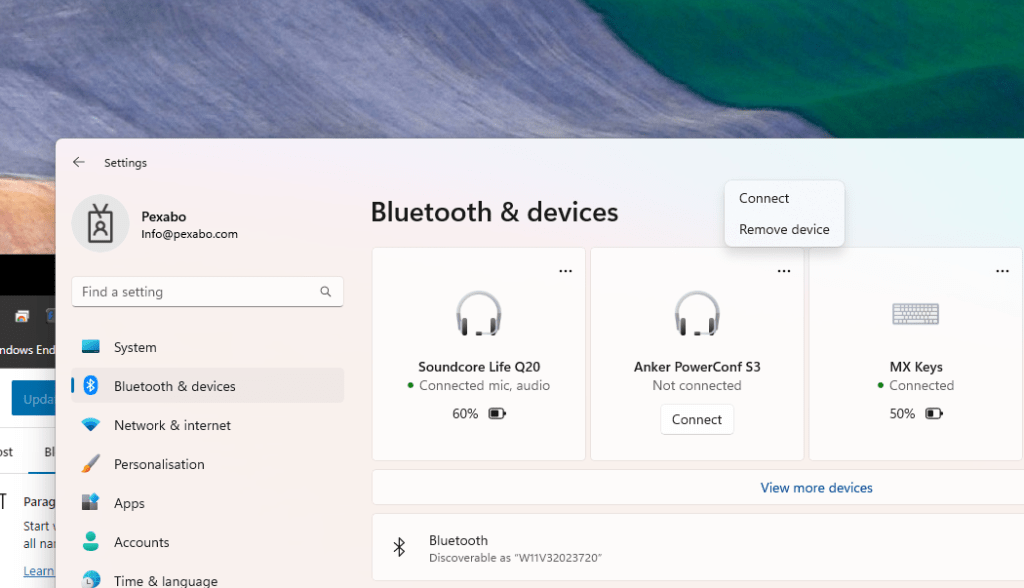Click the Anker PowerConf S3 device name

pos(697,367)
